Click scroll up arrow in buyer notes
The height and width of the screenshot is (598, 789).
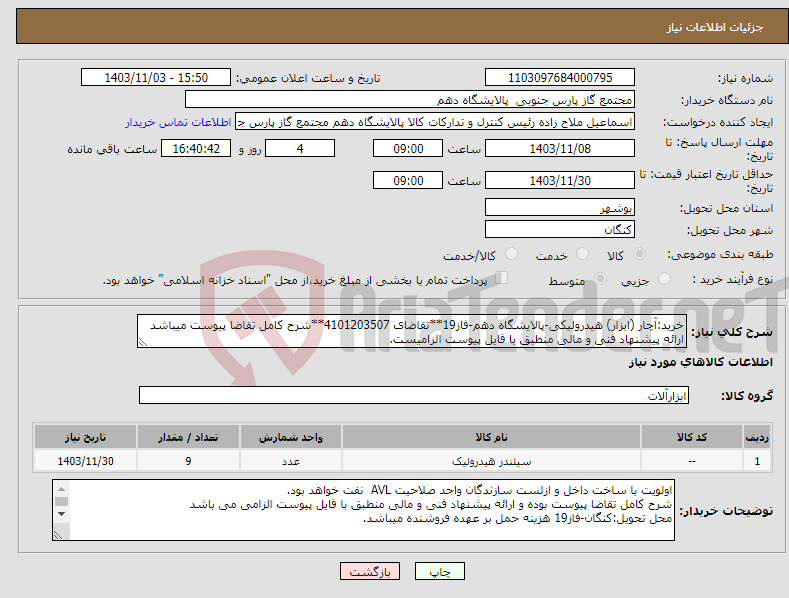pyautogui.click(x=61, y=489)
